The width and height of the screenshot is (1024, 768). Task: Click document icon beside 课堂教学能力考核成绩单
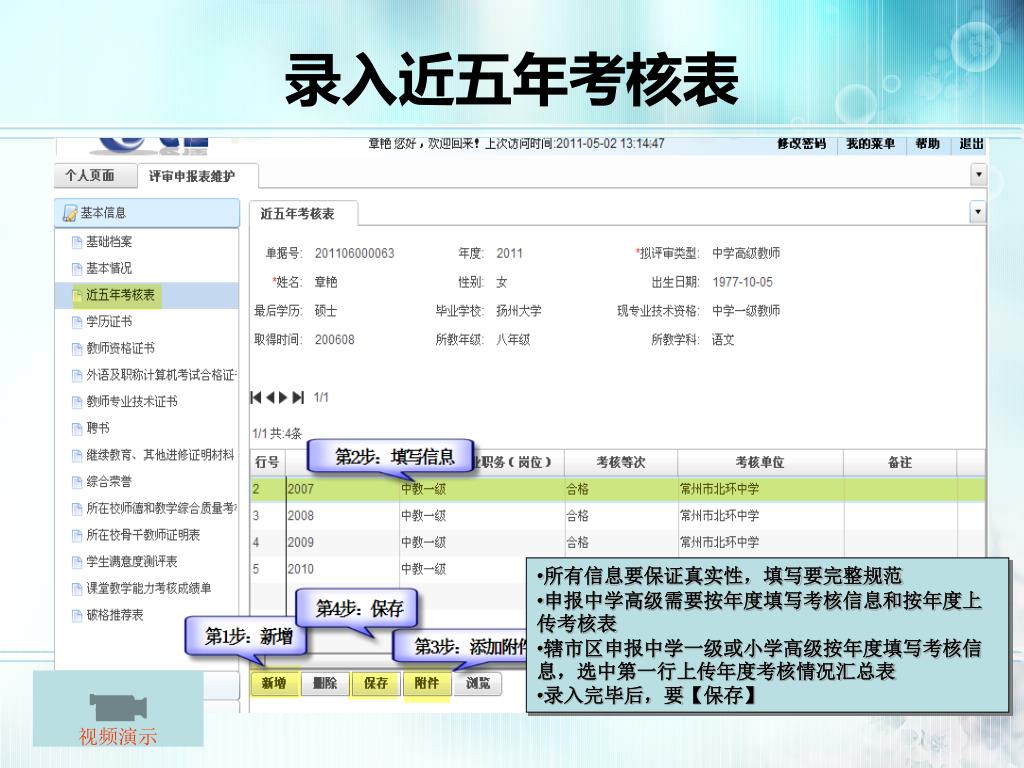click(77, 589)
